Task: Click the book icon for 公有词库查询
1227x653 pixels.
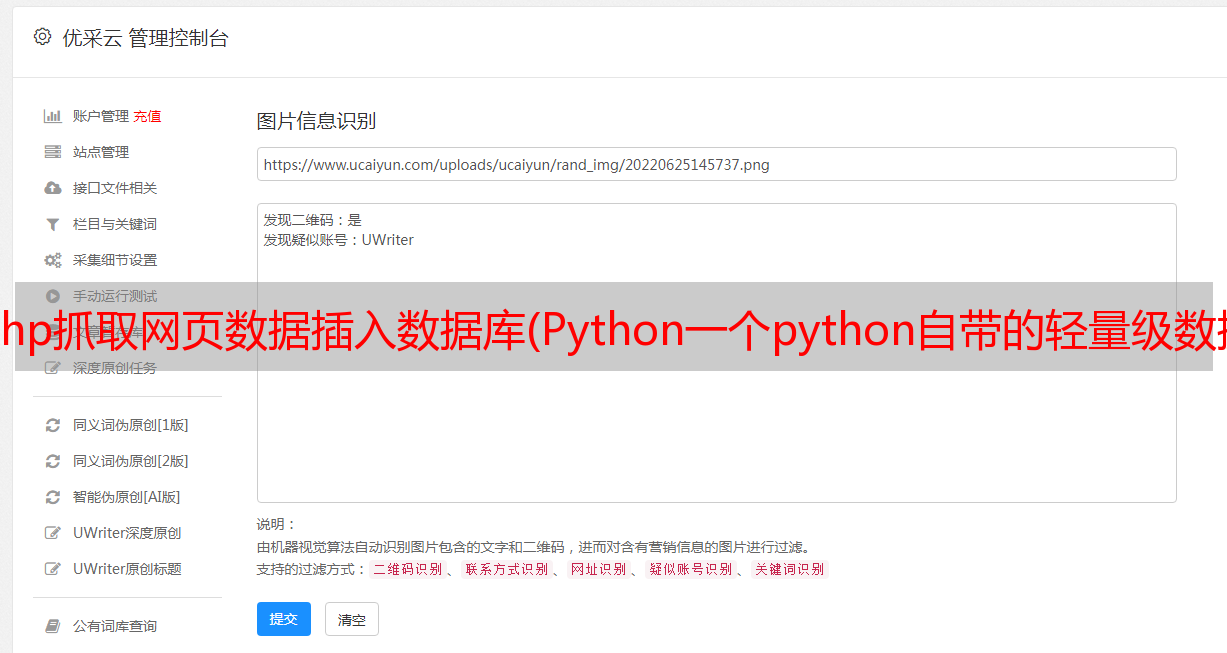Action: [53, 626]
